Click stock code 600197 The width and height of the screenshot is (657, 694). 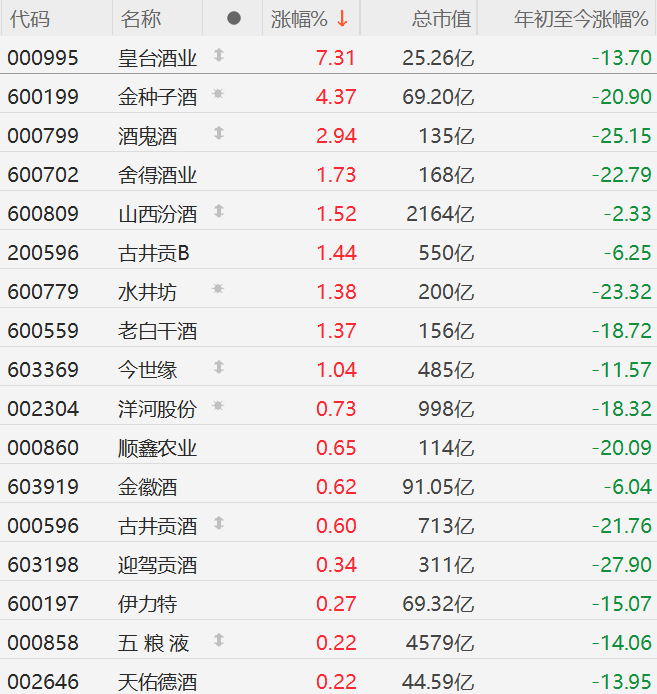pyautogui.click(x=43, y=604)
